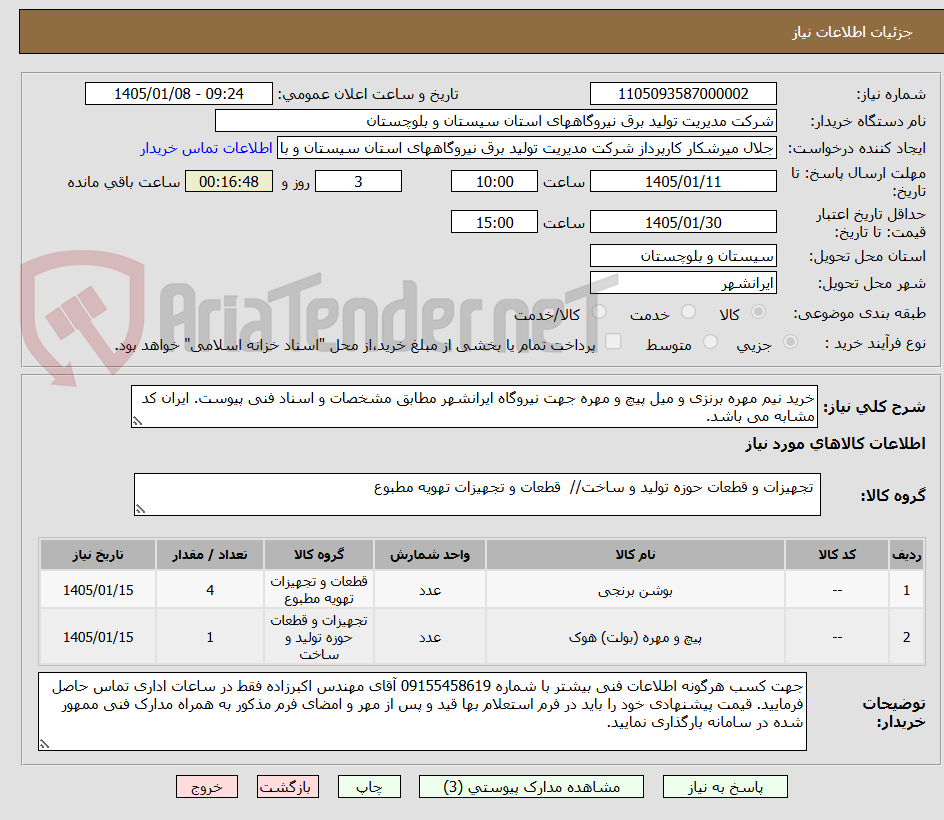This screenshot has width=944, height=820.
Task: Click quantity cell for row 2
Action: tap(210, 637)
